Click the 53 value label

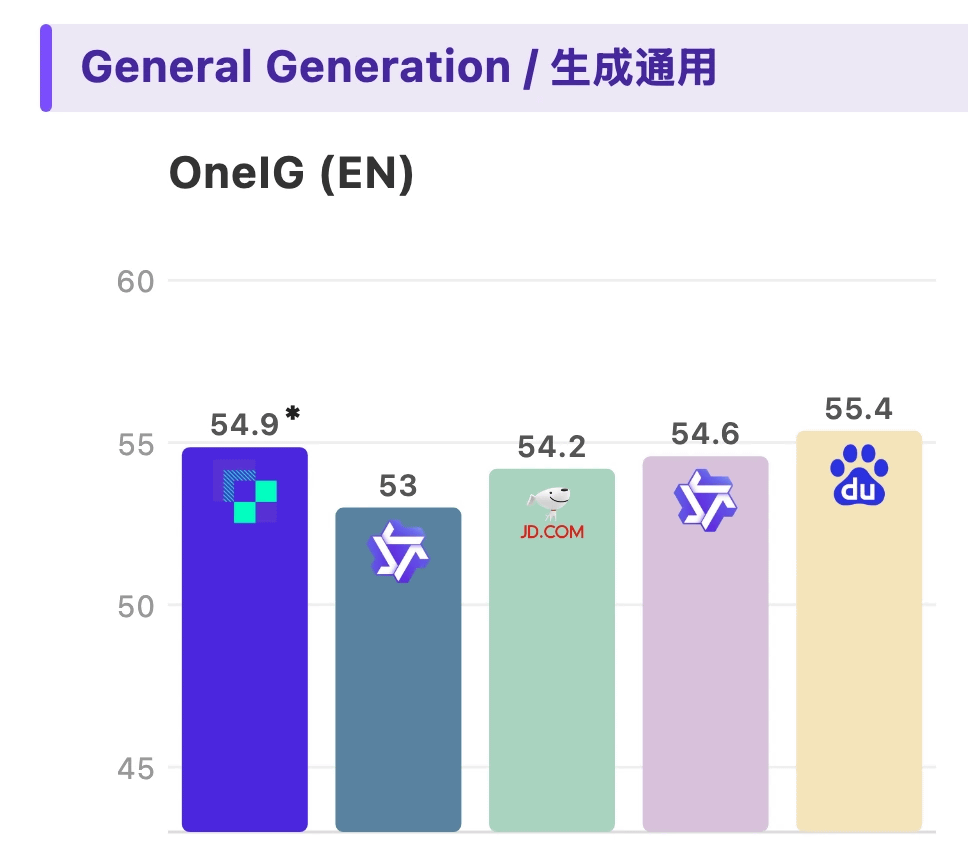397,486
